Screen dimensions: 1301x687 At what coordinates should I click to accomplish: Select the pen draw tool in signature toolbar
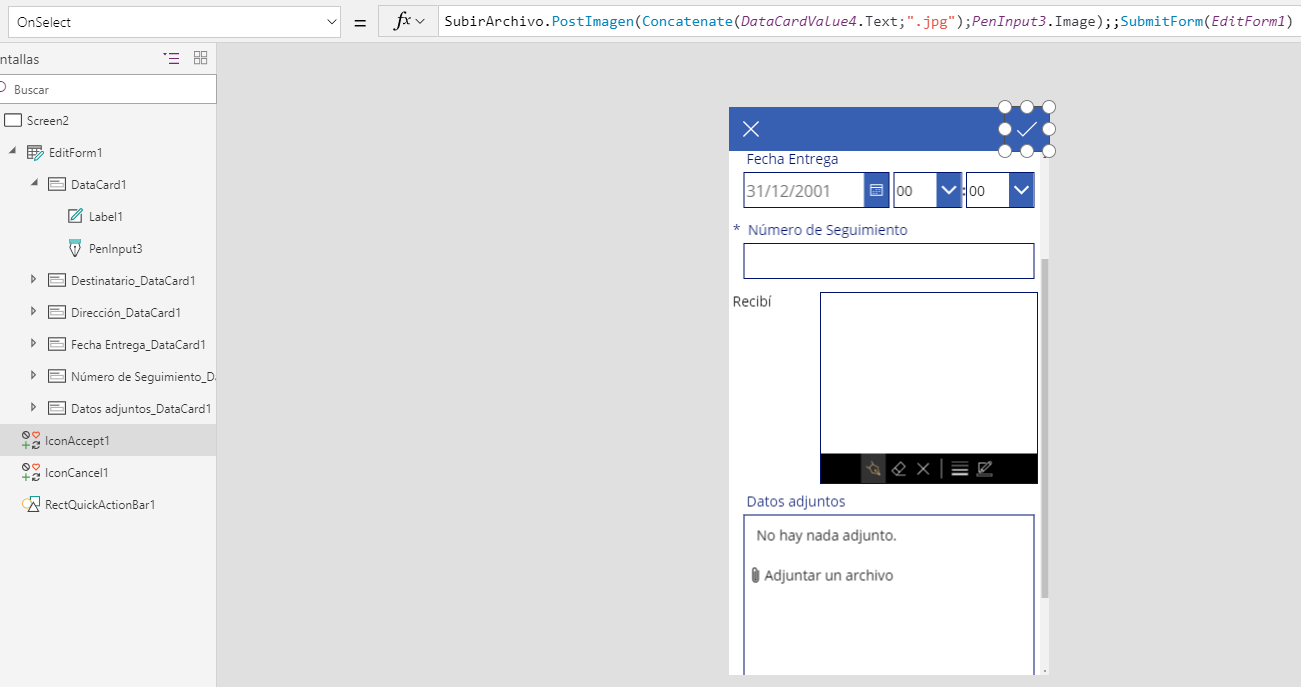[x=873, y=468]
